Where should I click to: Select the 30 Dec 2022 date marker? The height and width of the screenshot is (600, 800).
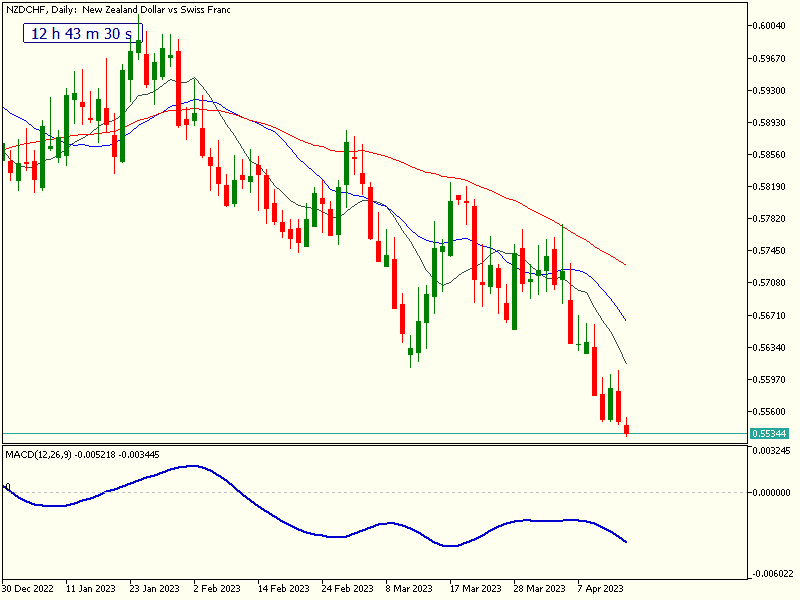pos(29,588)
